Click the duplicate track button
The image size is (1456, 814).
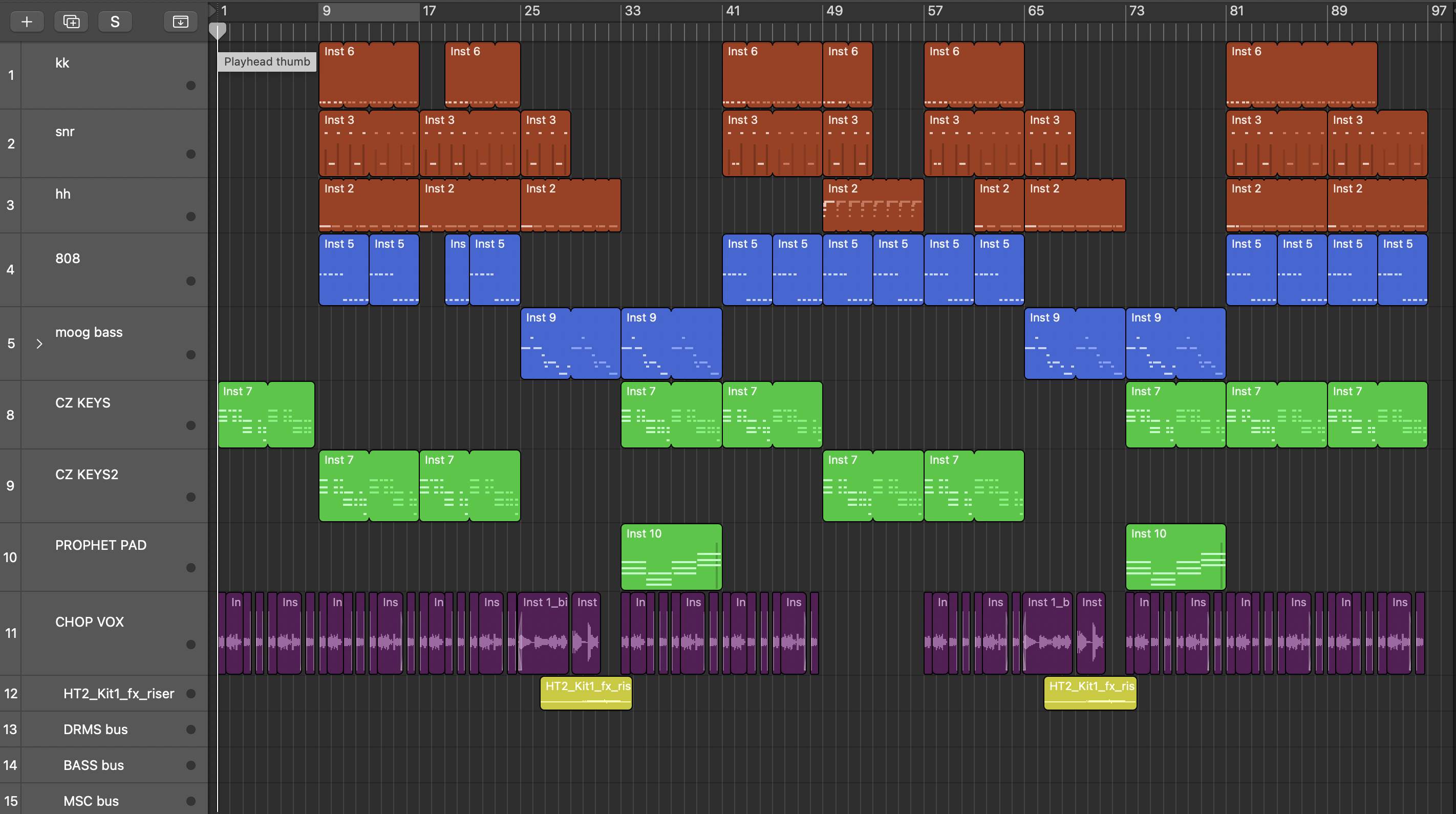click(71, 22)
